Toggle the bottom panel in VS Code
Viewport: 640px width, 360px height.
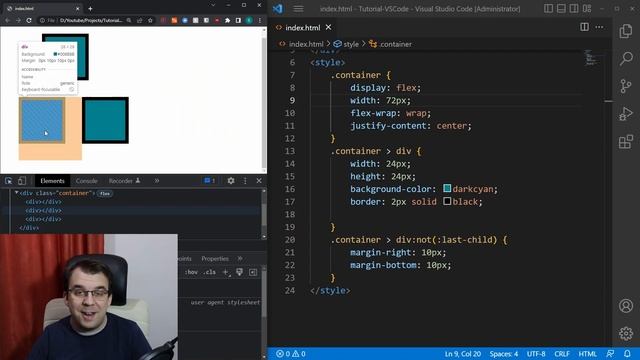click(x=561, y=9)
